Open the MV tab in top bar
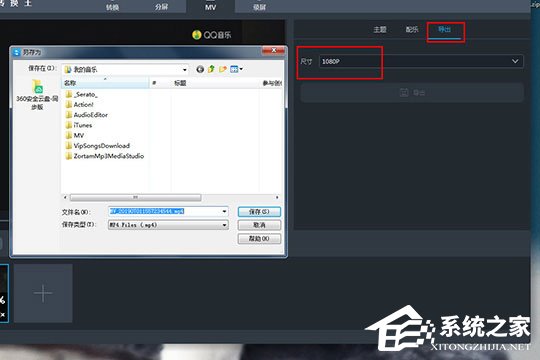Screen dimensions: 540x360 [210, 7]
